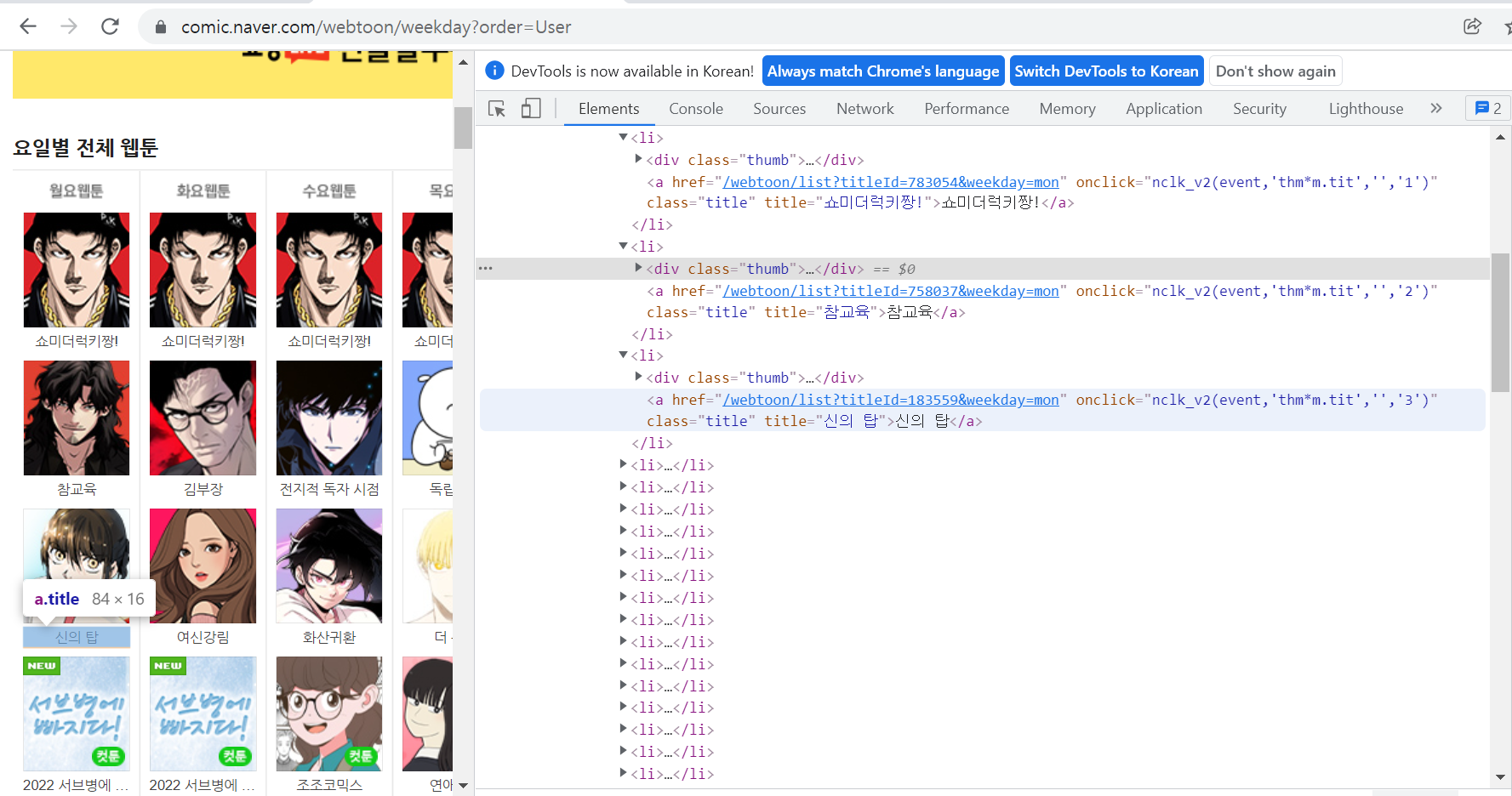Open the Performance tab
The width and height of the screenshot is (1512, 796).
[x=967, y=109]
